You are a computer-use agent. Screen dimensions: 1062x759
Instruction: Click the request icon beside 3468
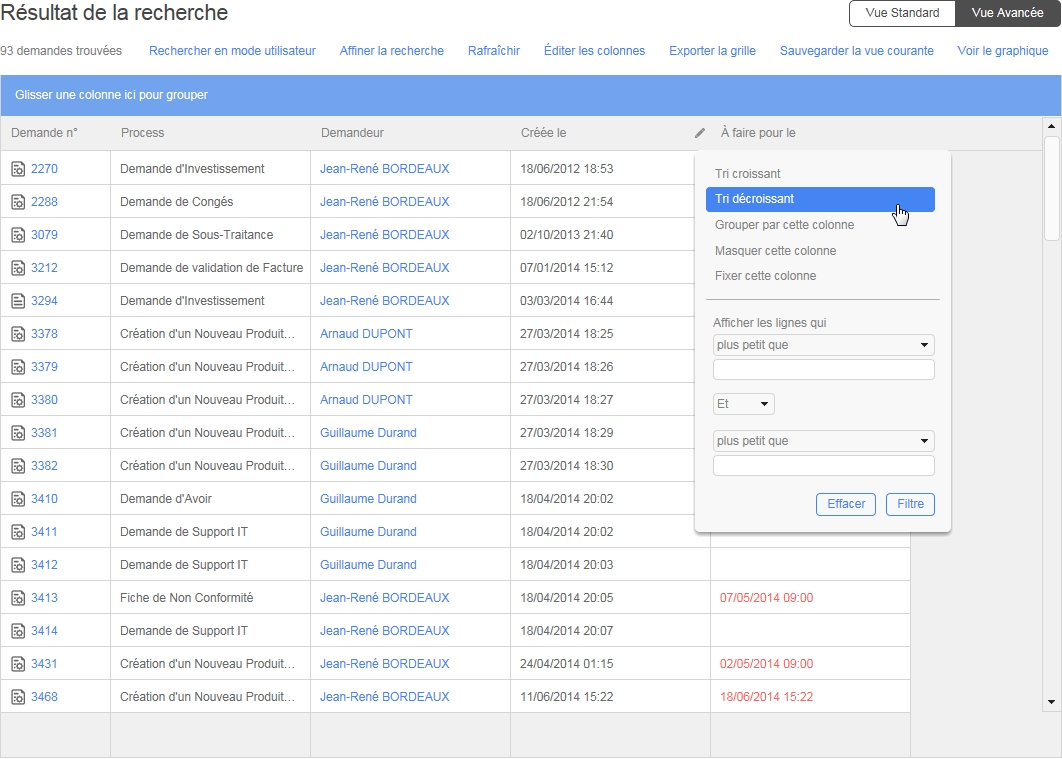point(18,697)
